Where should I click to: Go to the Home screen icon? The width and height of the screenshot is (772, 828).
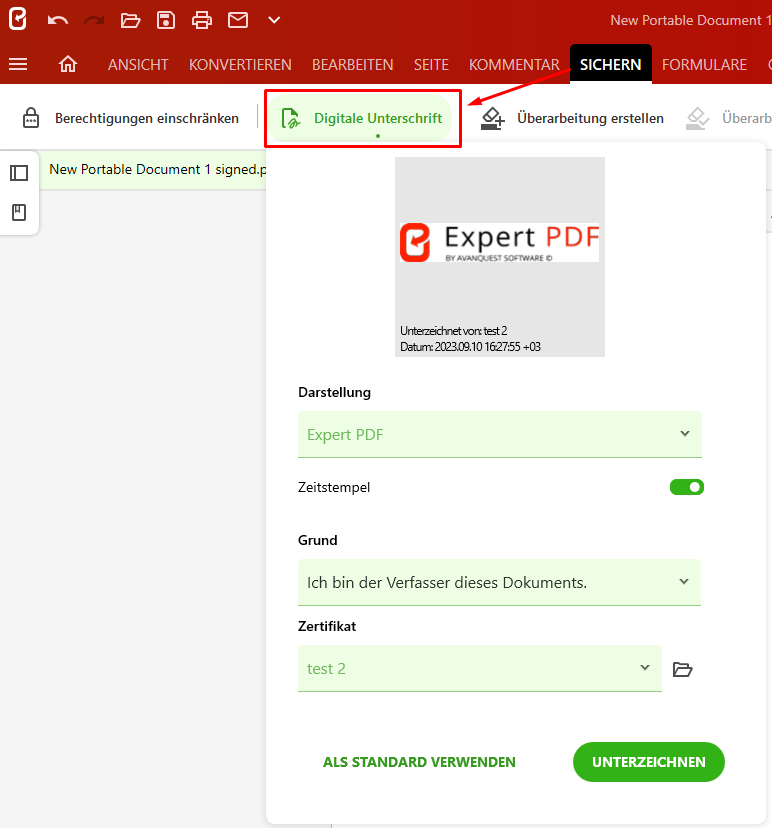point(68,64)
